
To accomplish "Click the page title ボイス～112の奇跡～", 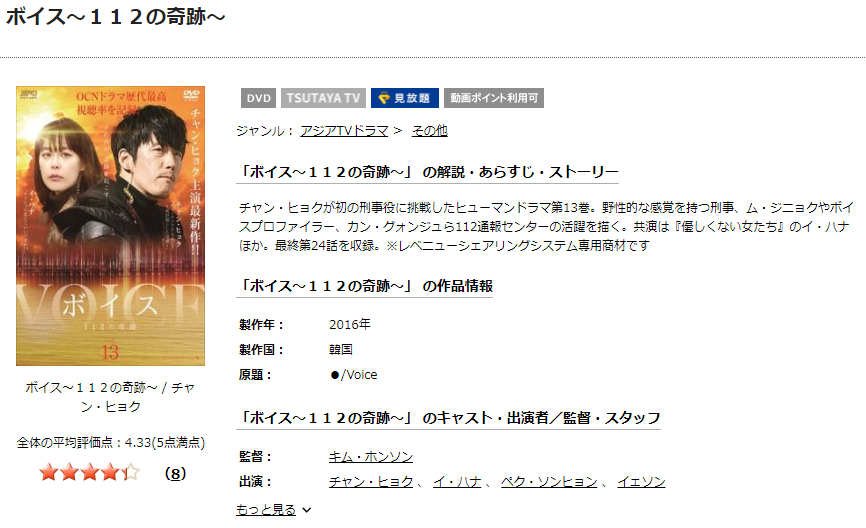I will 115,17.
